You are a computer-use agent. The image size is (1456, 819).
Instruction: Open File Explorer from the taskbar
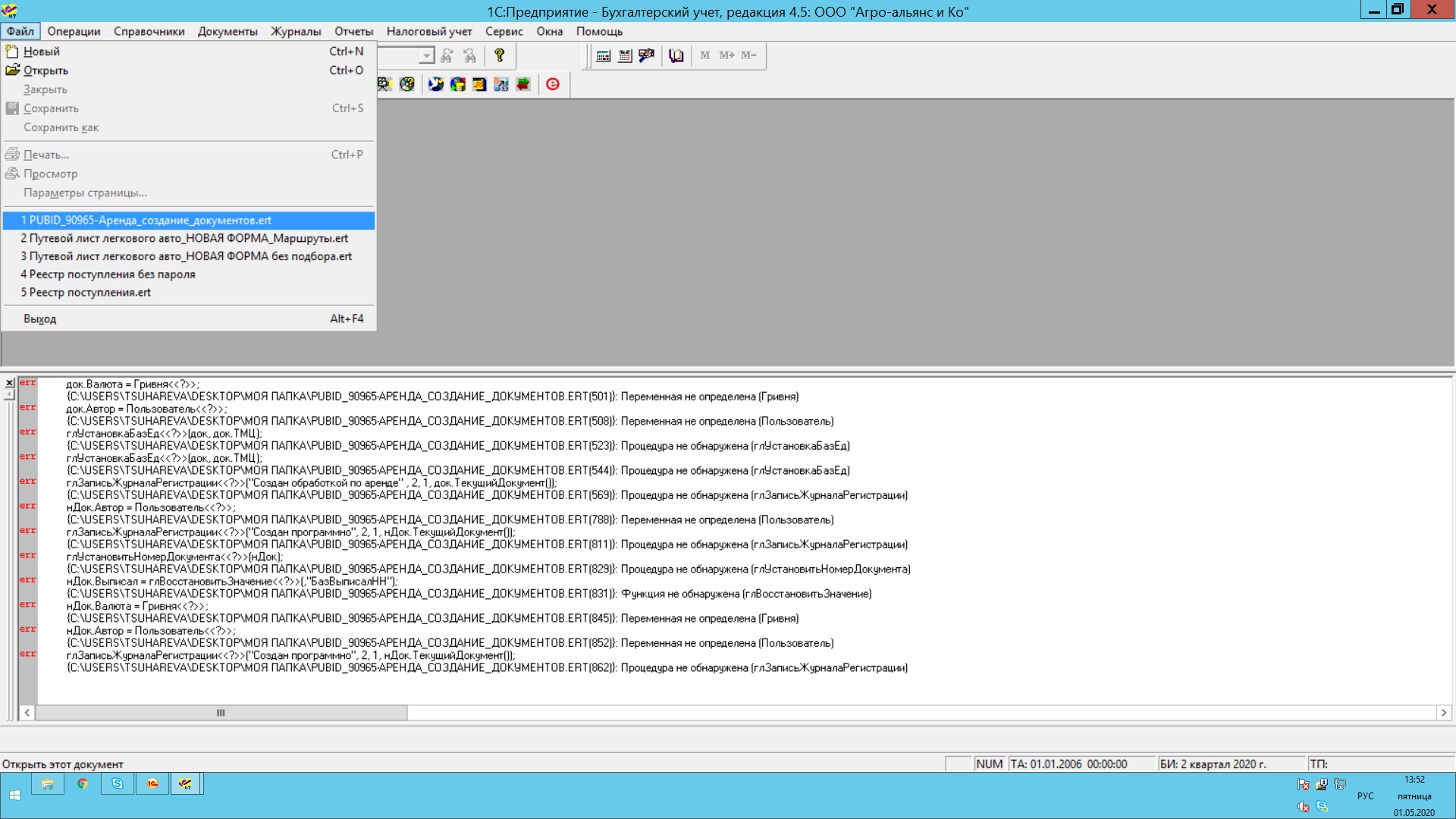click(47, 784)
